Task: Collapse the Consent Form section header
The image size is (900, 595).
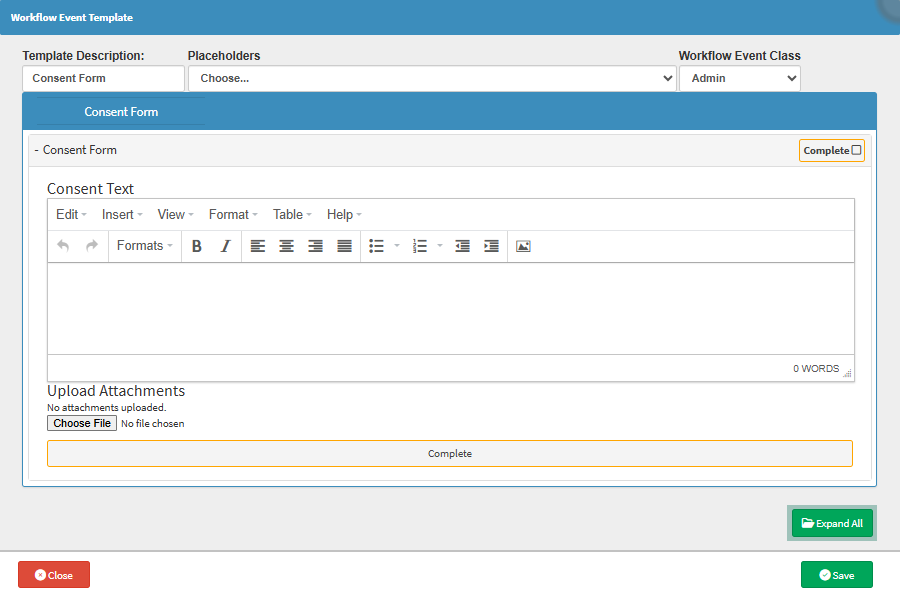Action: point(76,150)
